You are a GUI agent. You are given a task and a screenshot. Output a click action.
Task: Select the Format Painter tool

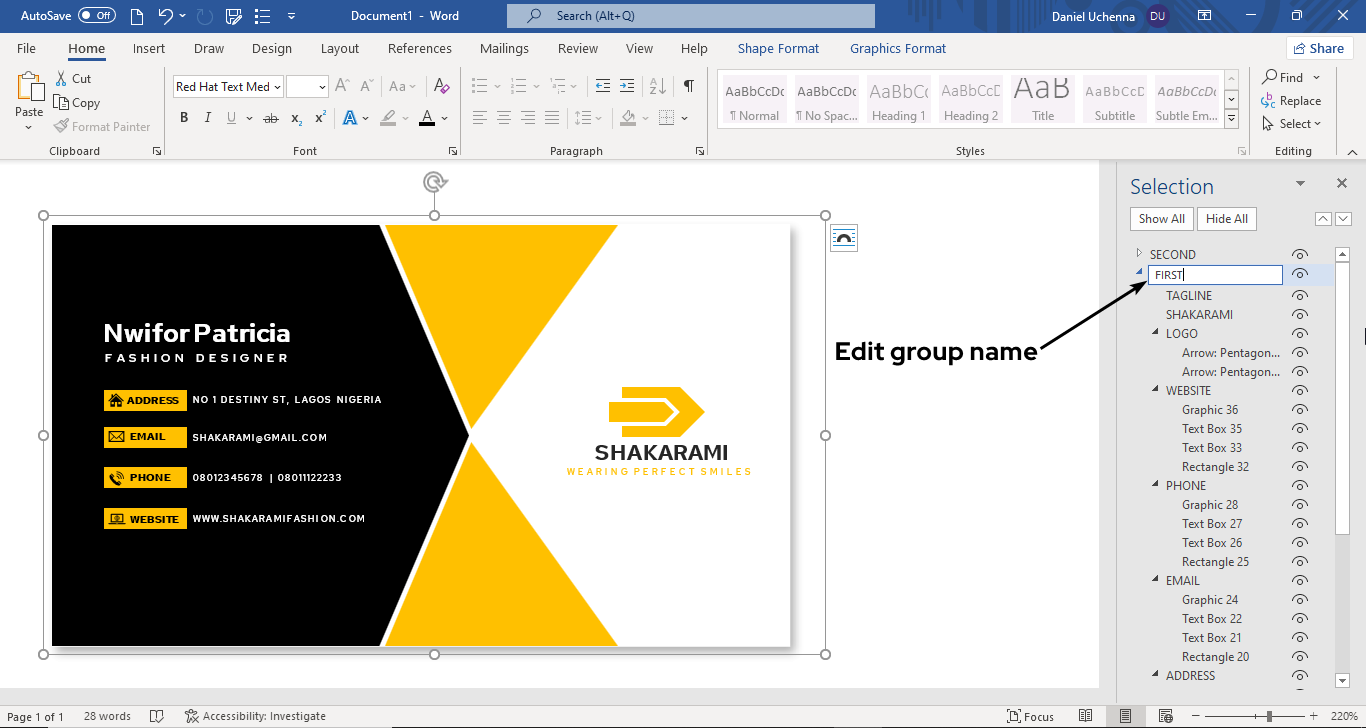[x=102, y=127]
